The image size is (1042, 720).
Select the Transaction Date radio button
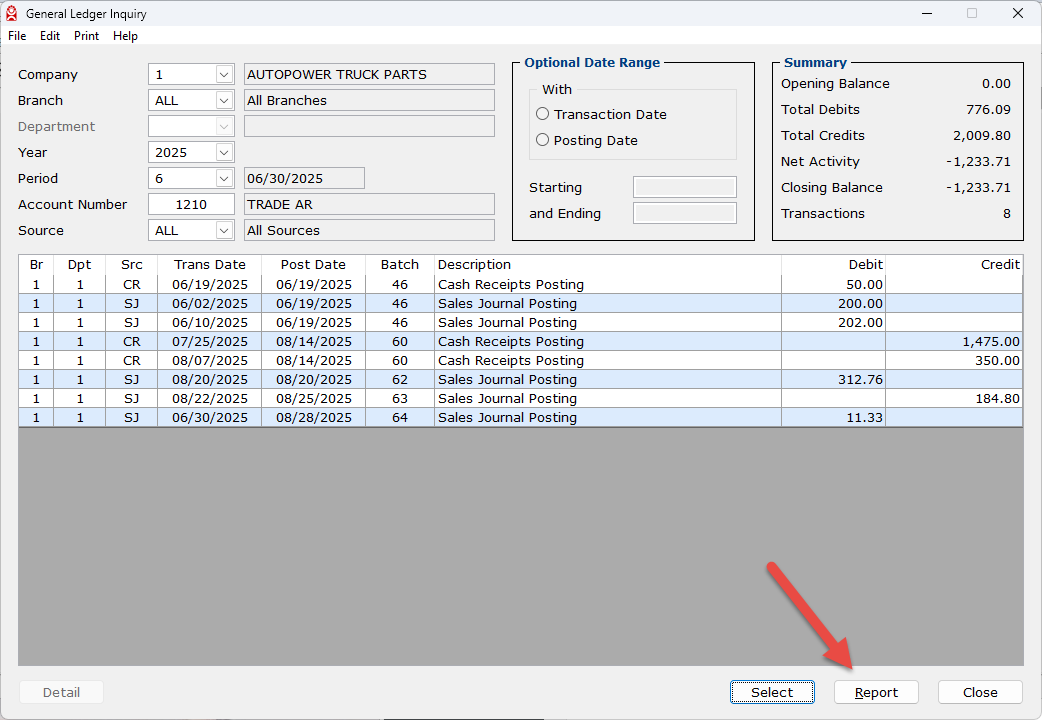point(543,114)
